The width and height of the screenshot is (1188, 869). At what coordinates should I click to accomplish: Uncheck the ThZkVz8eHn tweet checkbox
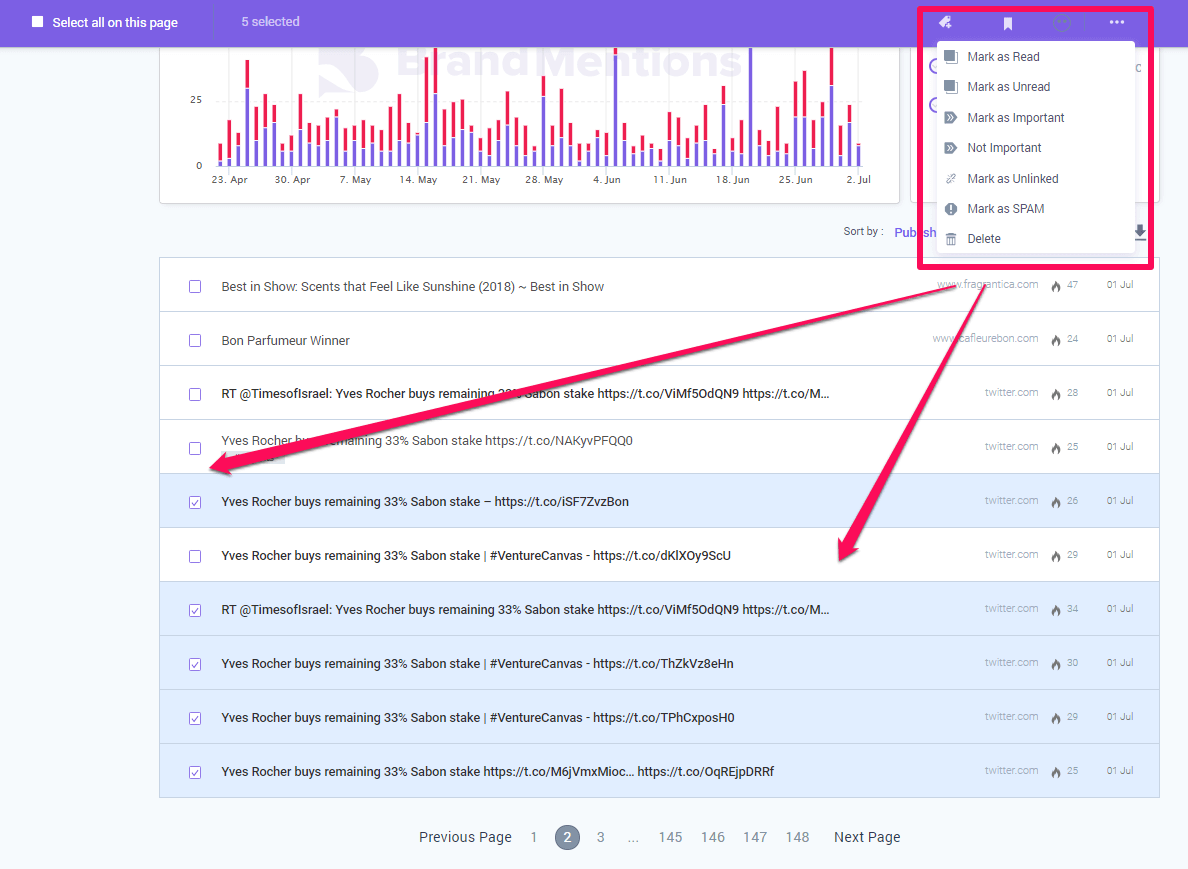pos(195,664)
